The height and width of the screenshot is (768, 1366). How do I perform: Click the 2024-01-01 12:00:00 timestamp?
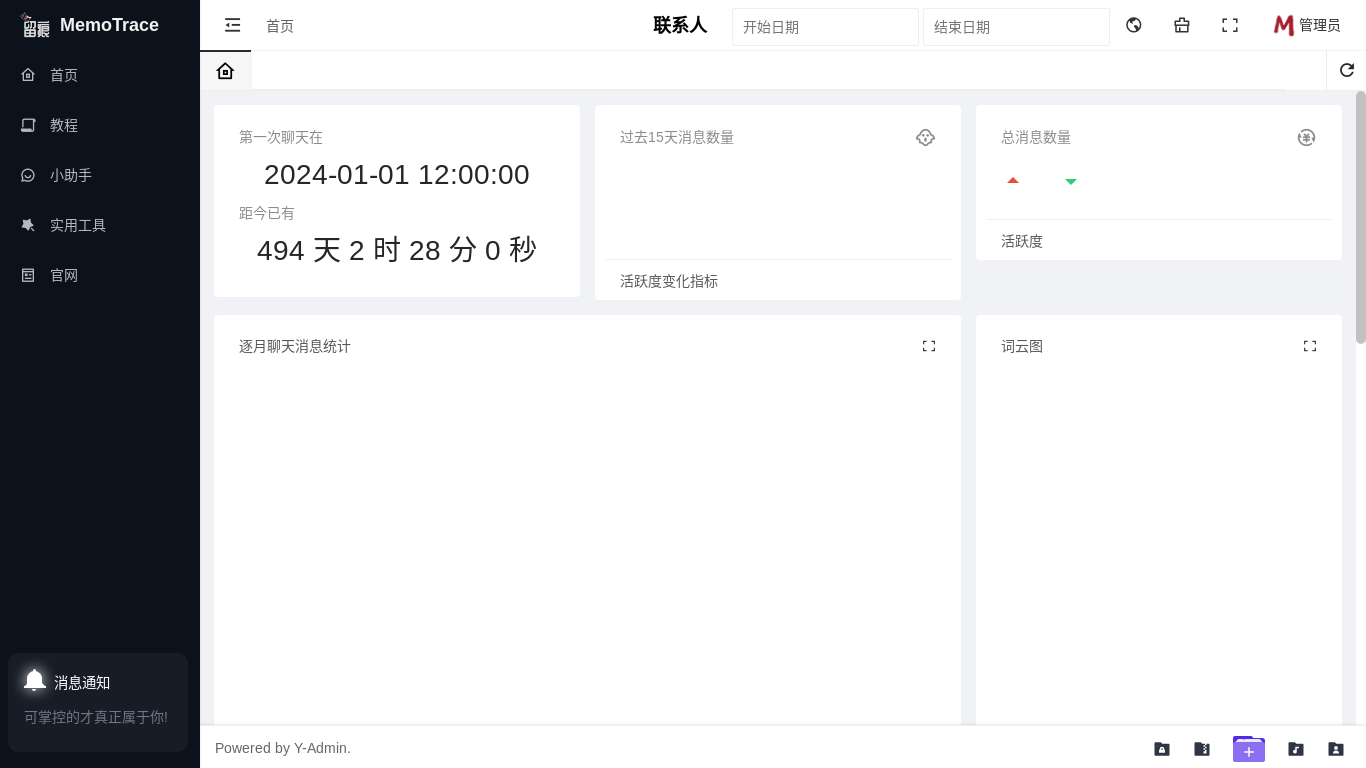tap(397, 175)
